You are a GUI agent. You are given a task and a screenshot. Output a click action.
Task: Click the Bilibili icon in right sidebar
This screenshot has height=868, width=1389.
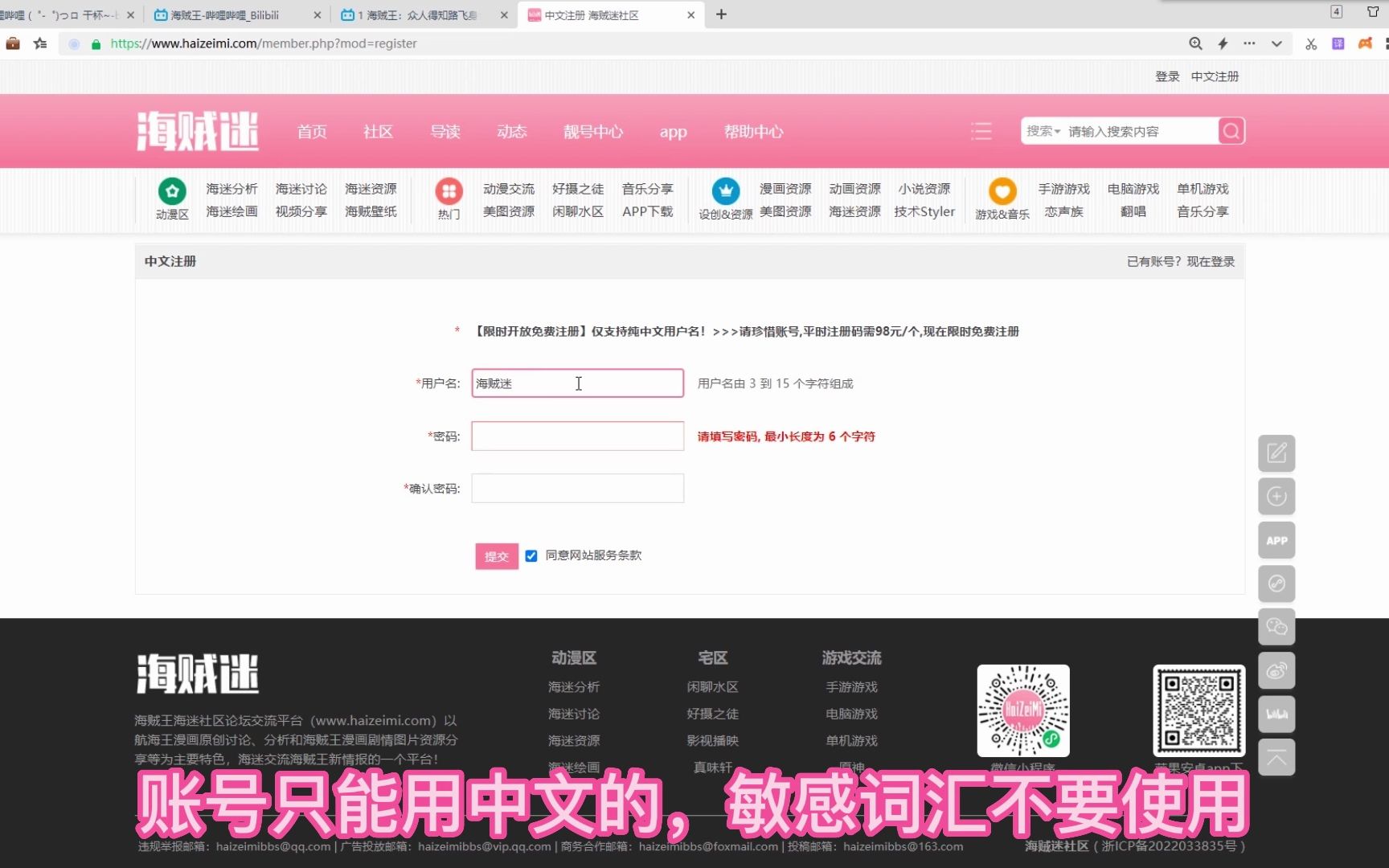(x=1276, y=714)
